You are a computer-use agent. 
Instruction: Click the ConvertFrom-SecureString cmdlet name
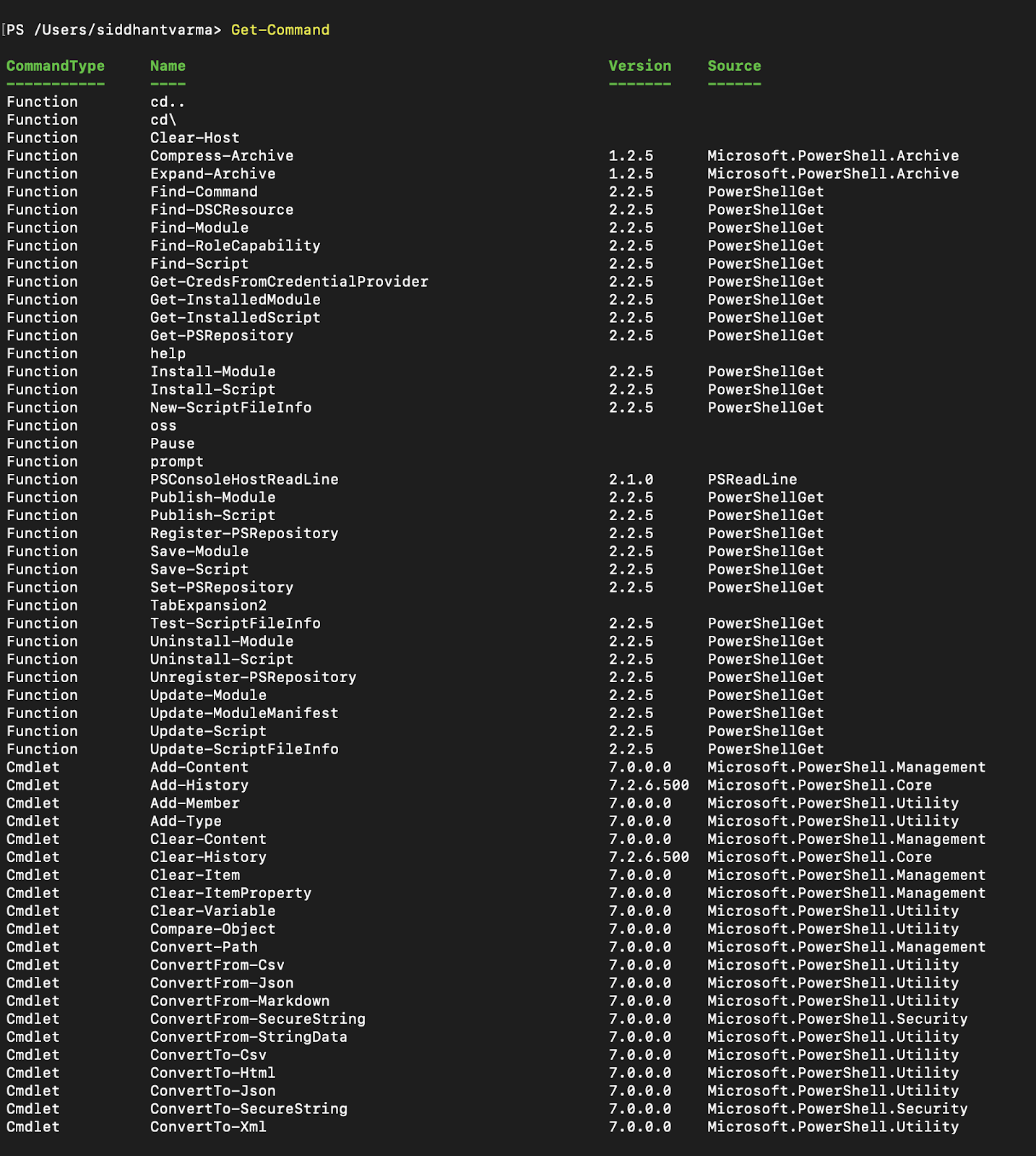click(x=258, y=1019)
